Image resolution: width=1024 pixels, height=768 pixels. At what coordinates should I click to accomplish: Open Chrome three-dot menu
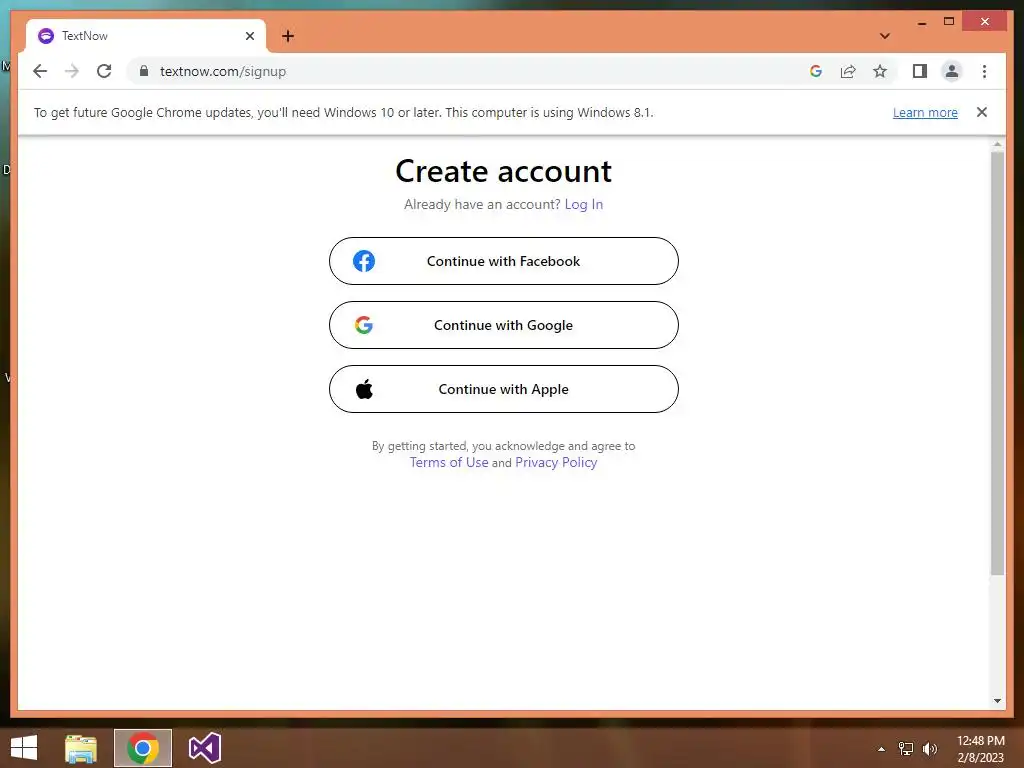[x=984, y=71]
